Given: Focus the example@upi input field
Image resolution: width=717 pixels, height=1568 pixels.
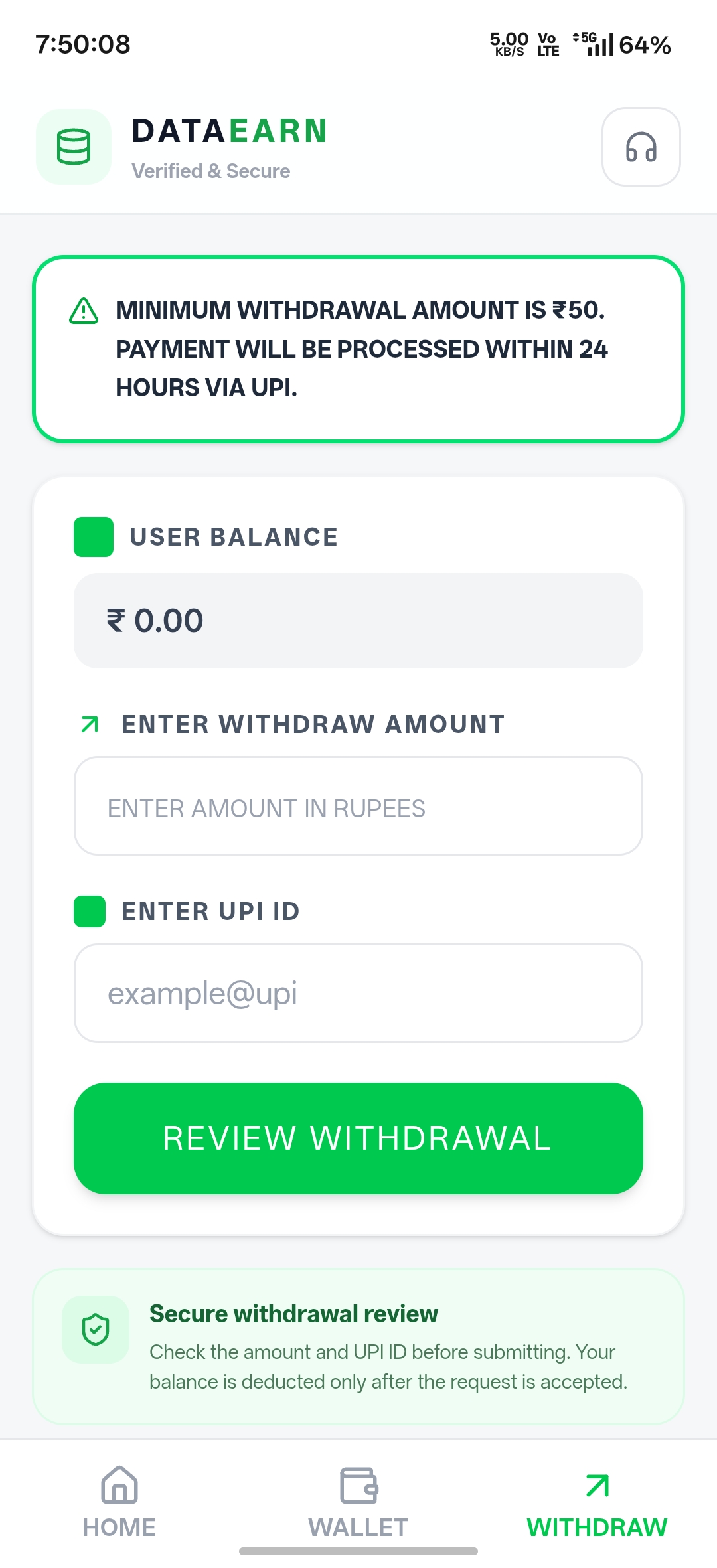Looking at the screenshot, I should point(358,993).
